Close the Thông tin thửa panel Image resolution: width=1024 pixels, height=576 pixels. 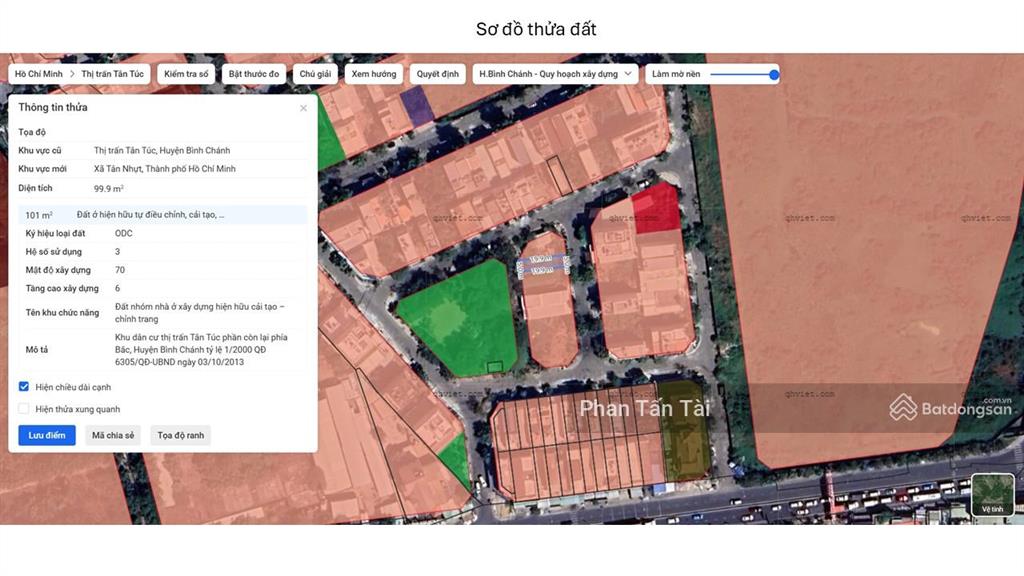tap(304, 108)
